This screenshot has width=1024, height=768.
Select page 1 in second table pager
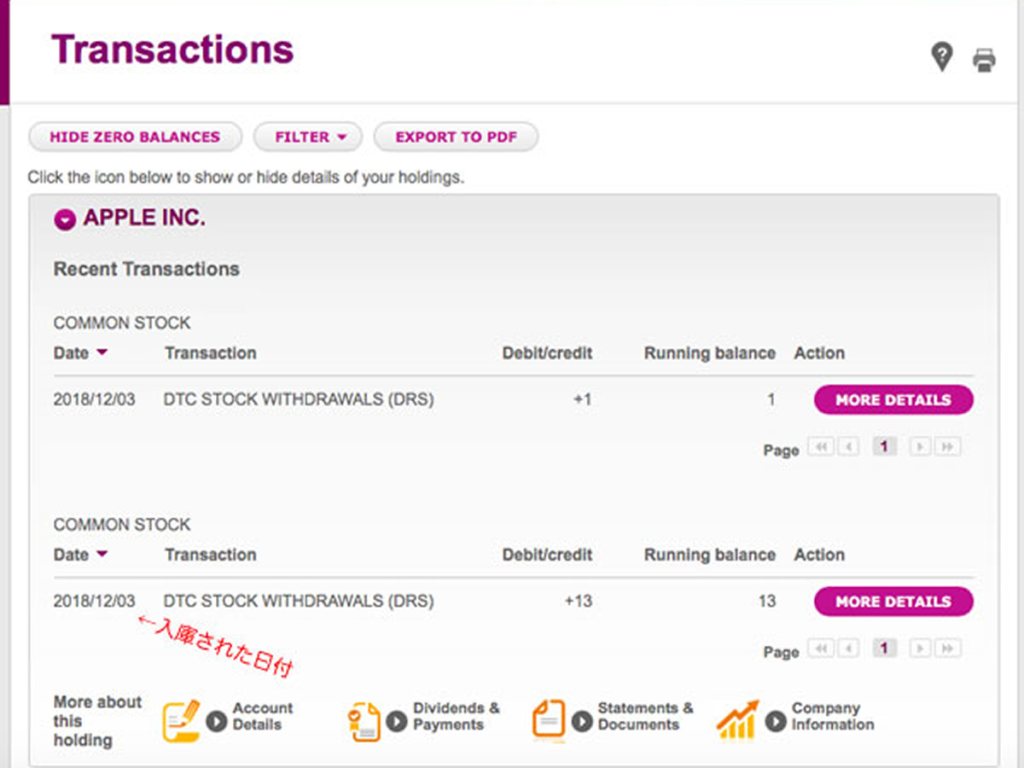[884, 648]
